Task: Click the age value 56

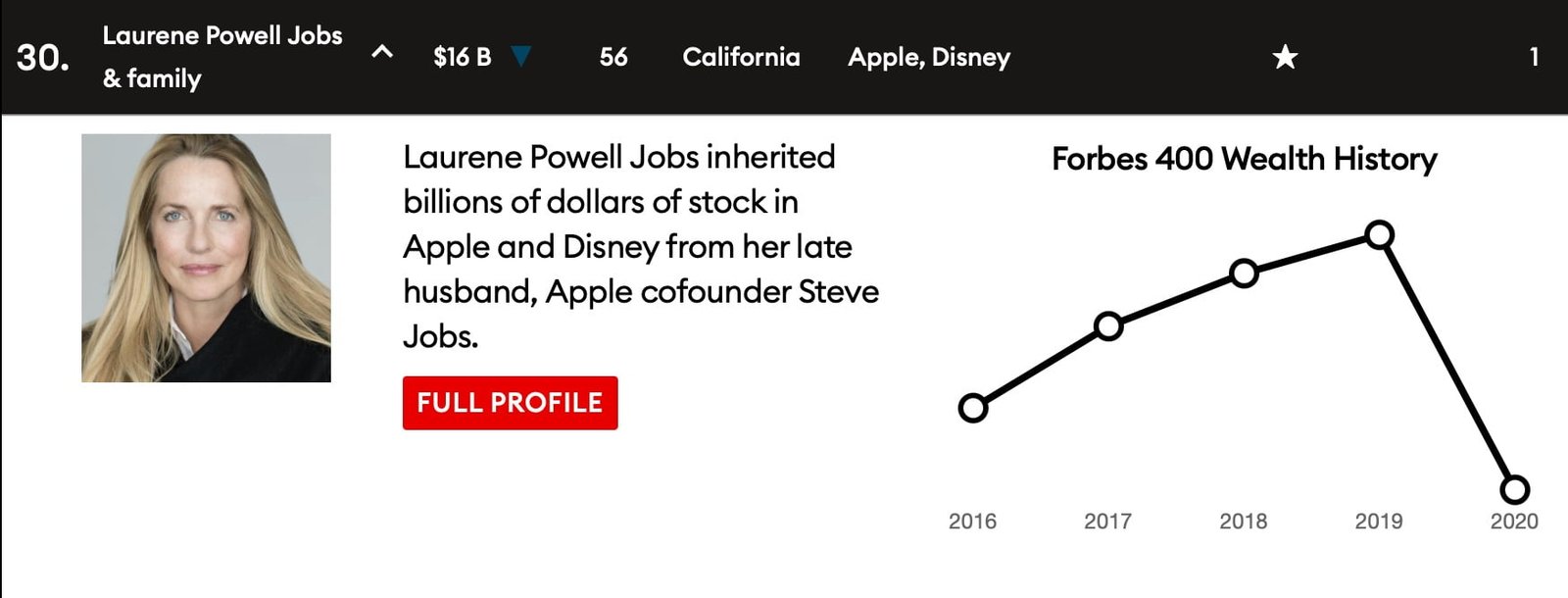Action: pyautogui.click(x=613, y=57)
